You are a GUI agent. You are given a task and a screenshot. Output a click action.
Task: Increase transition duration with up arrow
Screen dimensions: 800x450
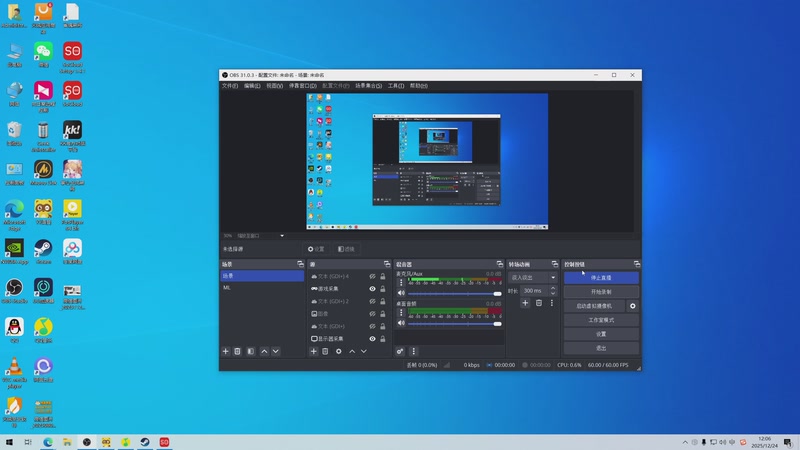coord(553,288)
